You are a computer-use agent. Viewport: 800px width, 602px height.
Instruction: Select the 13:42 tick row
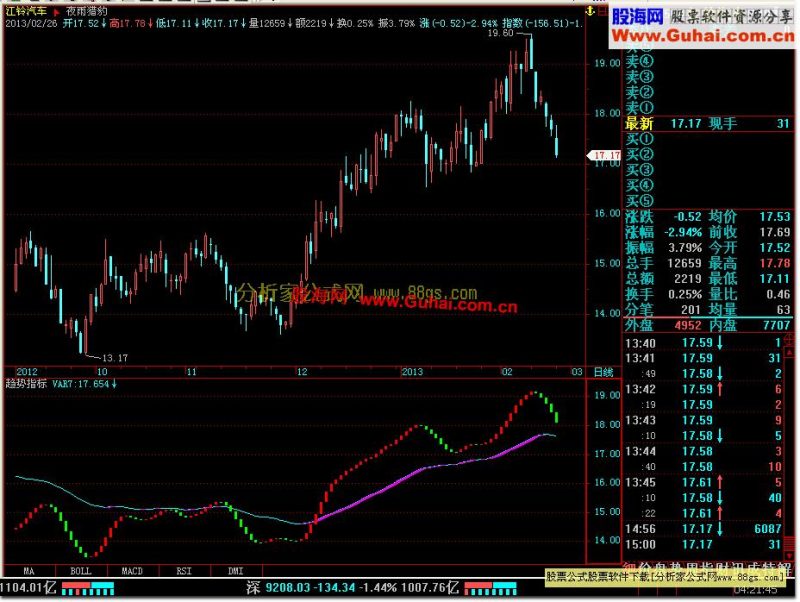(x=704, y=389)
